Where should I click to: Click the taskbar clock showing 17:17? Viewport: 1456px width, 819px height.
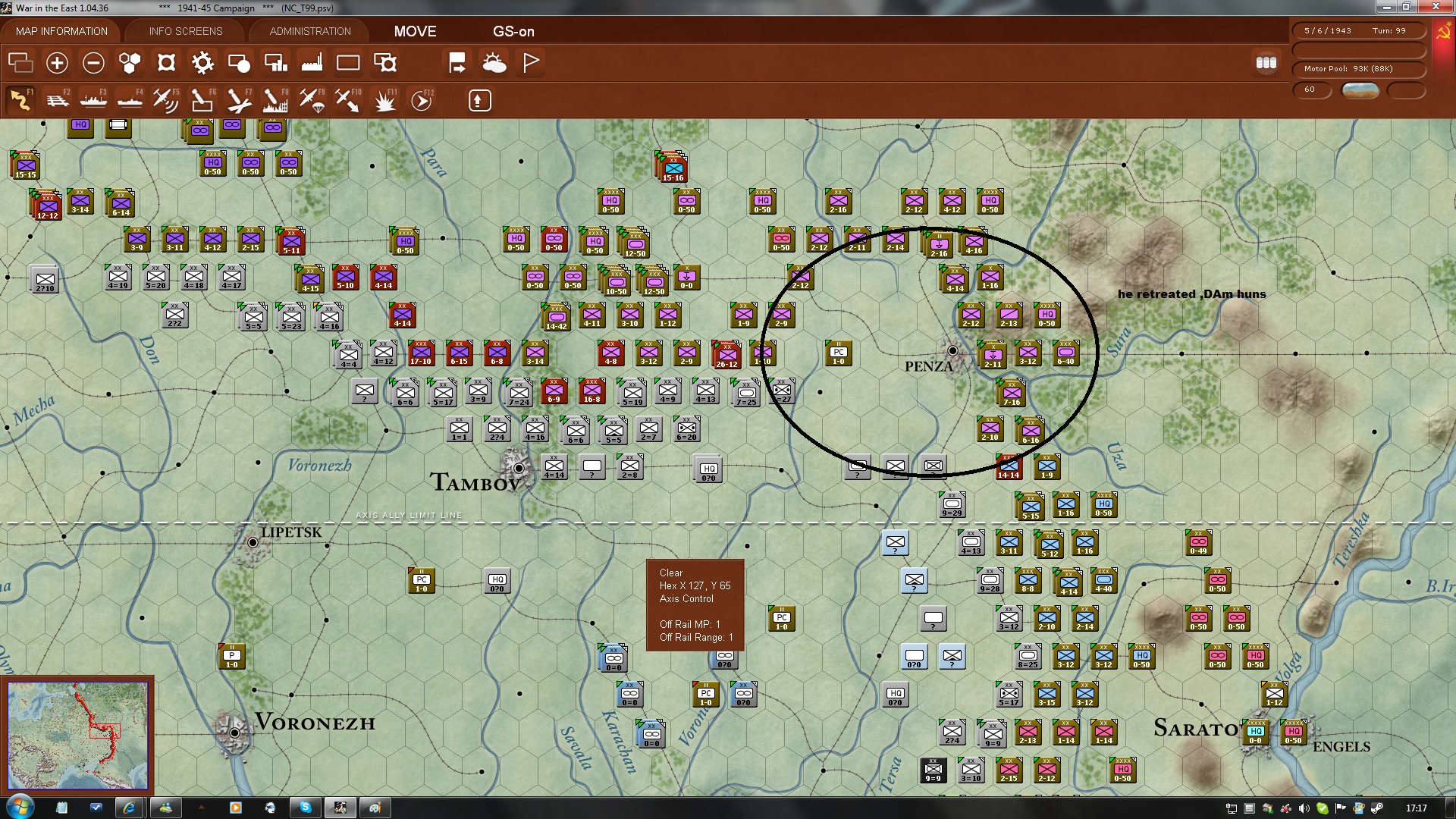click(x=1416, y=808)
